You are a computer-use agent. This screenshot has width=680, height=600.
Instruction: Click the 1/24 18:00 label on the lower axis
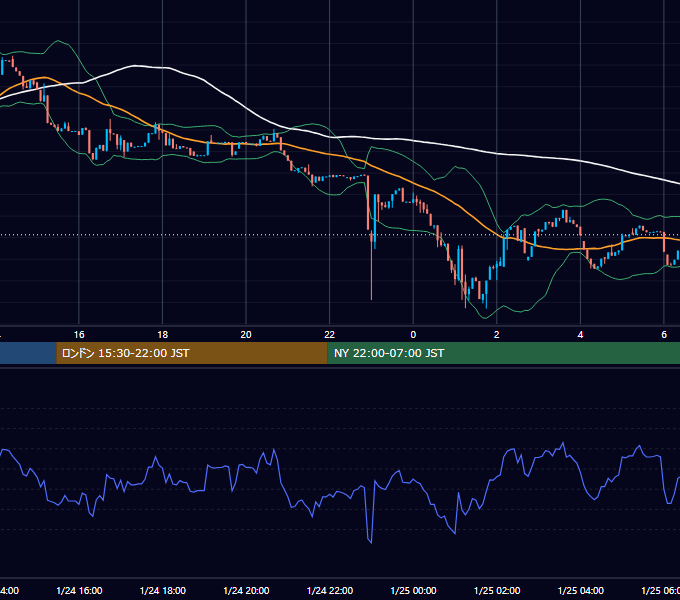click(163, 590)
